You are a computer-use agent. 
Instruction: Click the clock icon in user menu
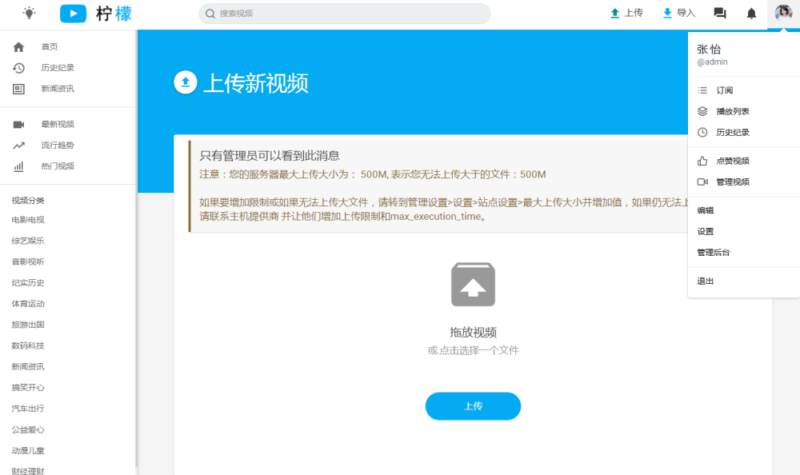tap(703, 132)
